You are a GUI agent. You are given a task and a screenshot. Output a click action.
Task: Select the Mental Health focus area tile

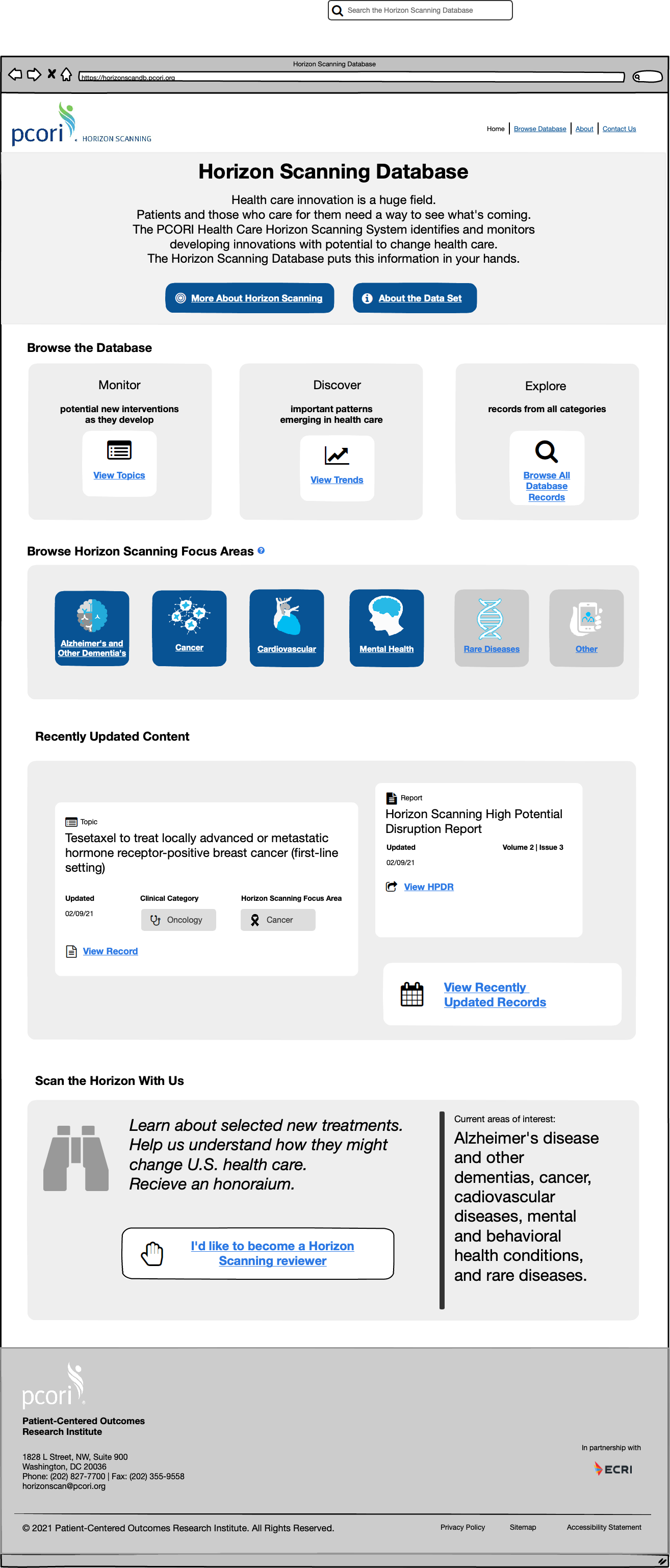(386, 627)
